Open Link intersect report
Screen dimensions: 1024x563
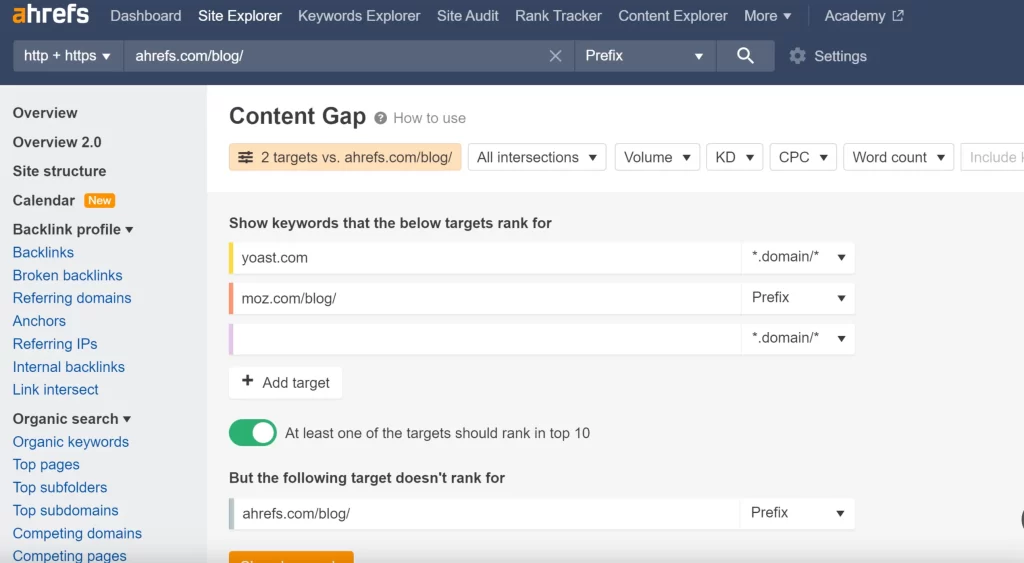(56, 389)
